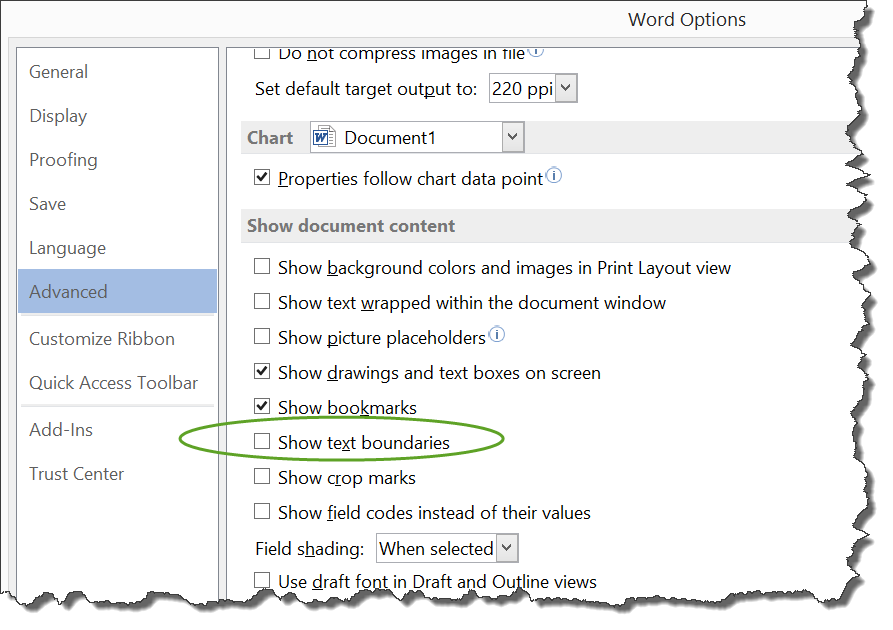The height and width of the screenshot is (630, 893).
Task: Toggle Show crop marks checkbox
Action: point(262,476)
